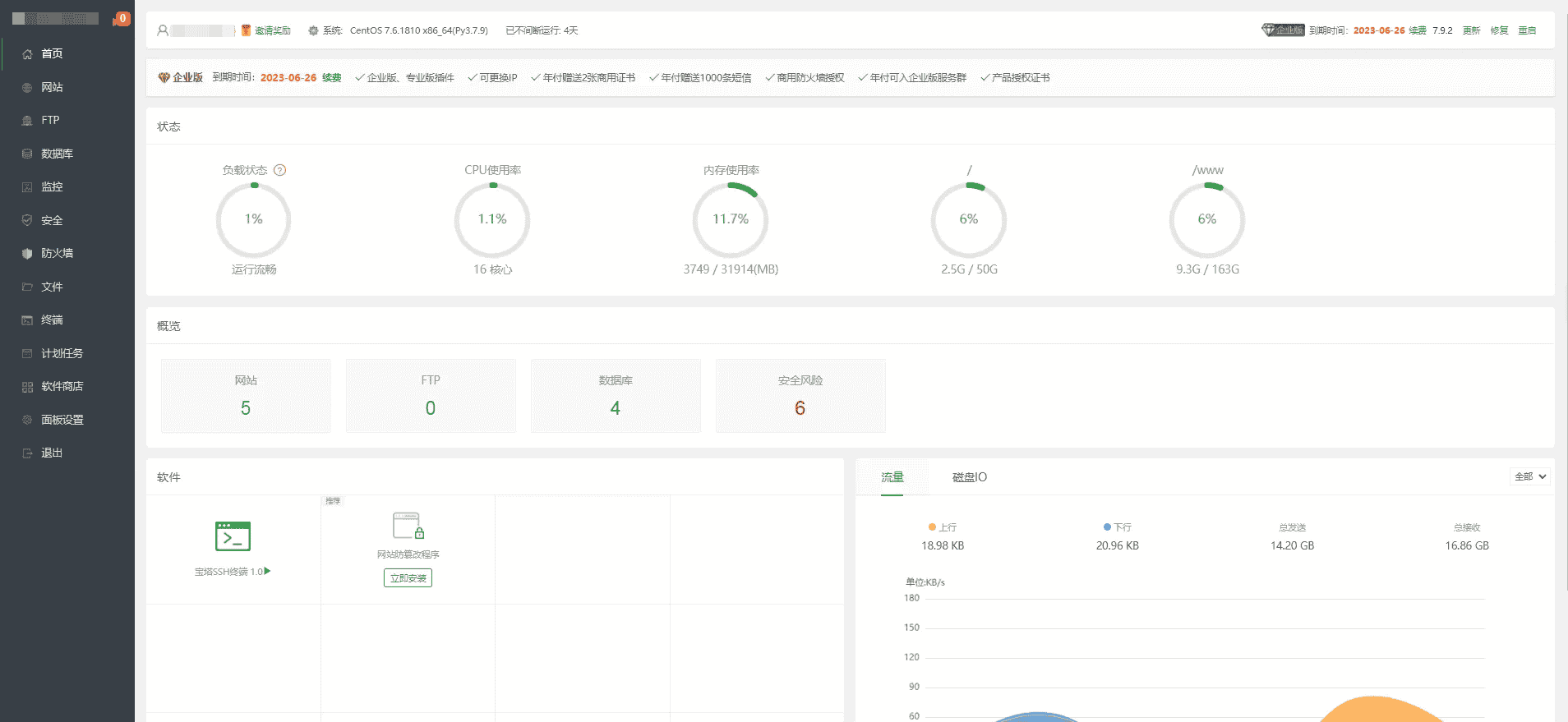Switch to the 磁盘IO tab
Image resolution: width=1568 pixels, height=722 pixels.
[970, 477]
